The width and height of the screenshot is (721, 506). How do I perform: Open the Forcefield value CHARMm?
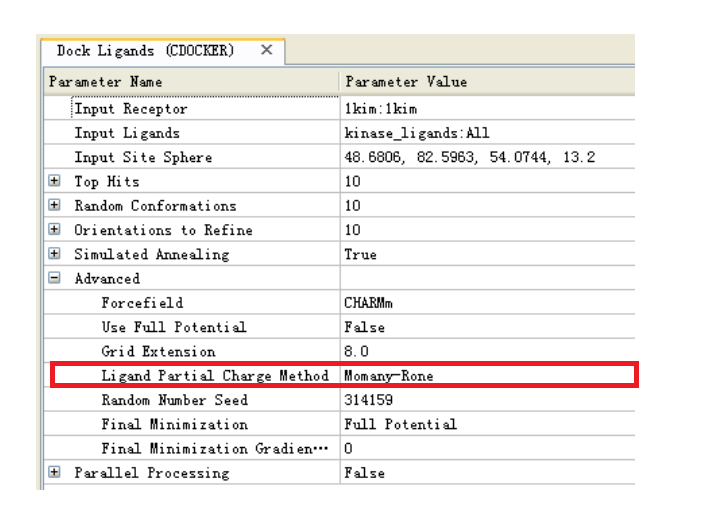368,303
